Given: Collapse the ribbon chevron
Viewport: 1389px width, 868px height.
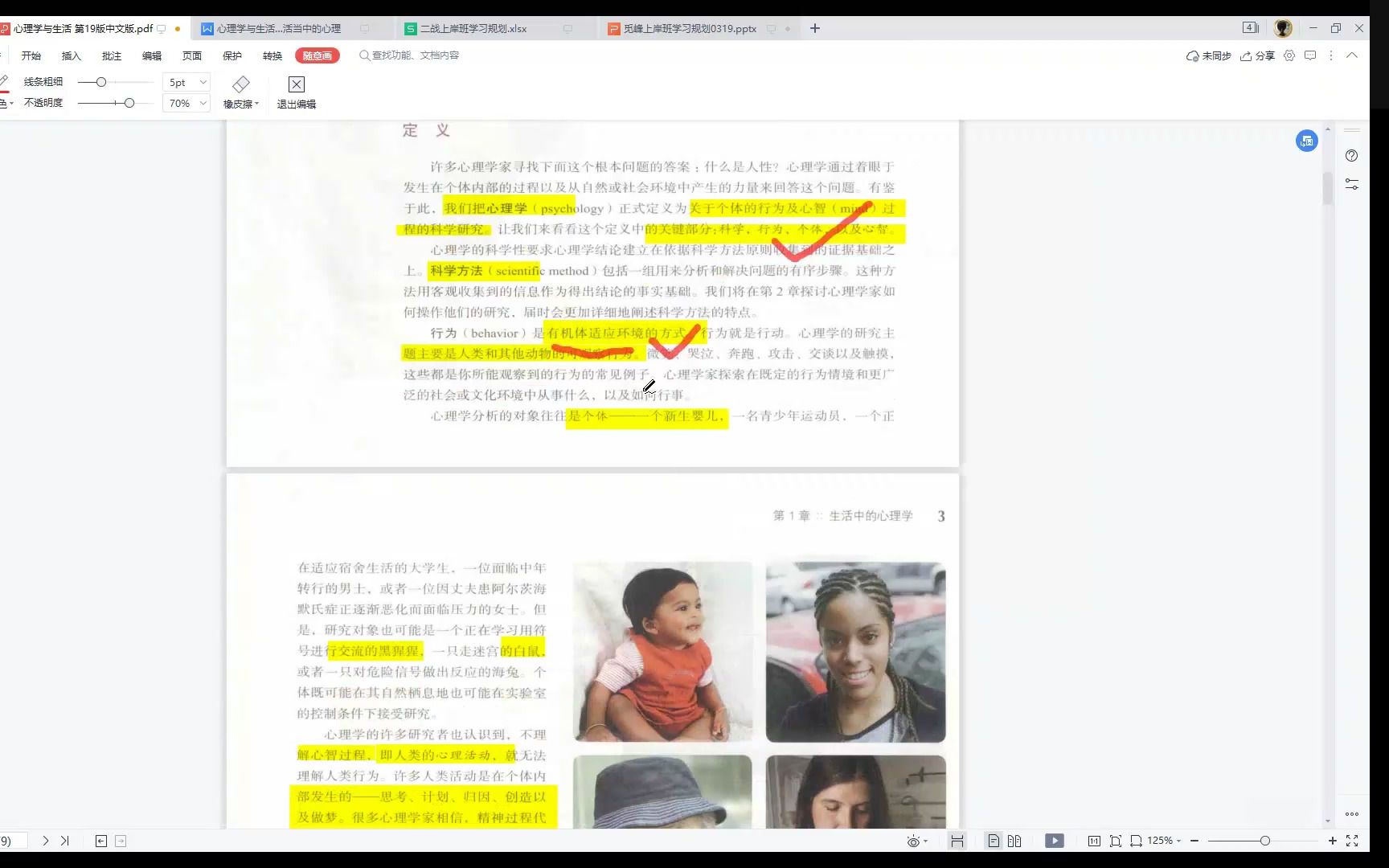Looking at the screenshot, I should (x=1352, y=55).
